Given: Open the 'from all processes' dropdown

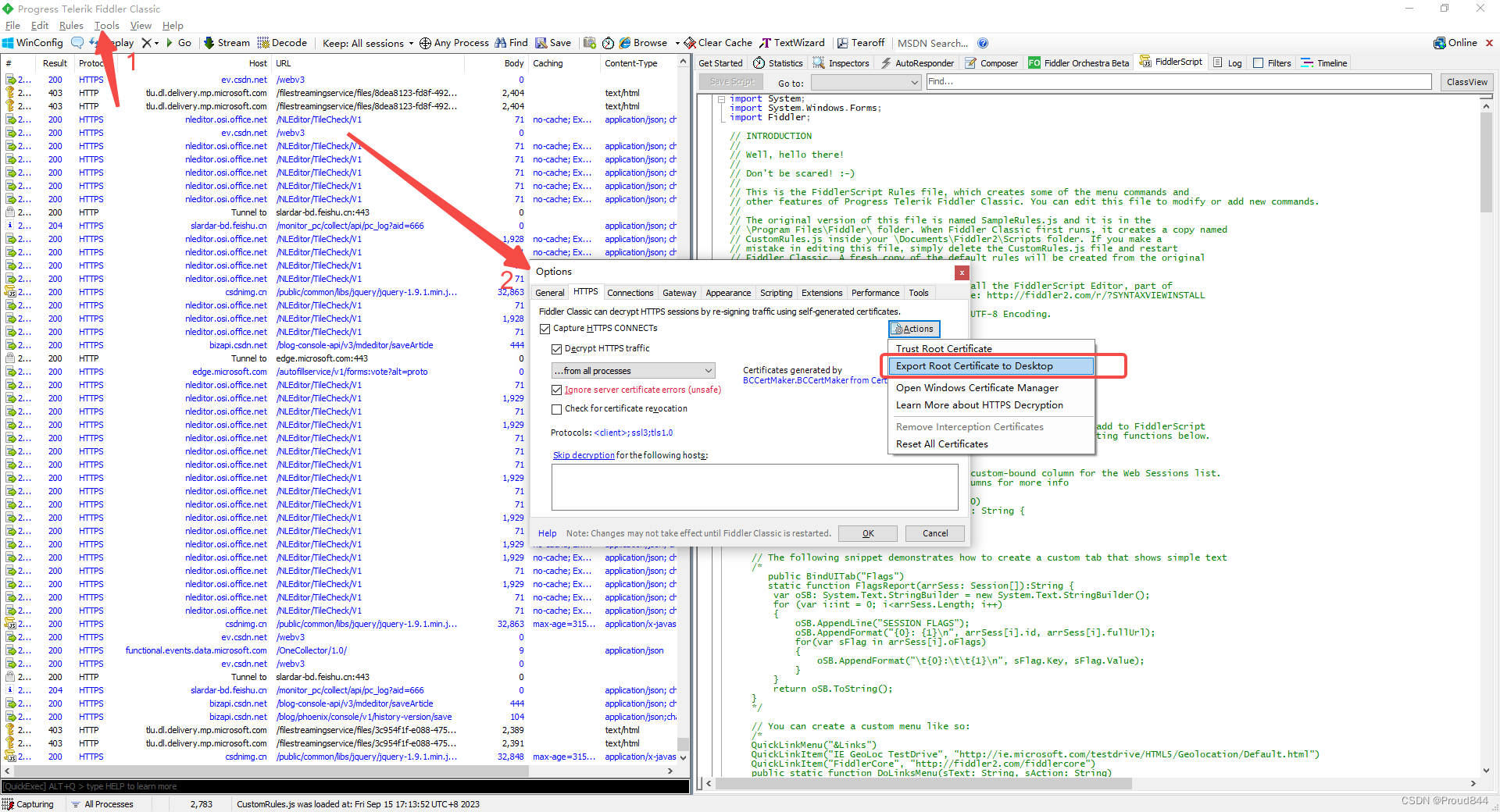Looking at the screenshot, I should [633, 371].
